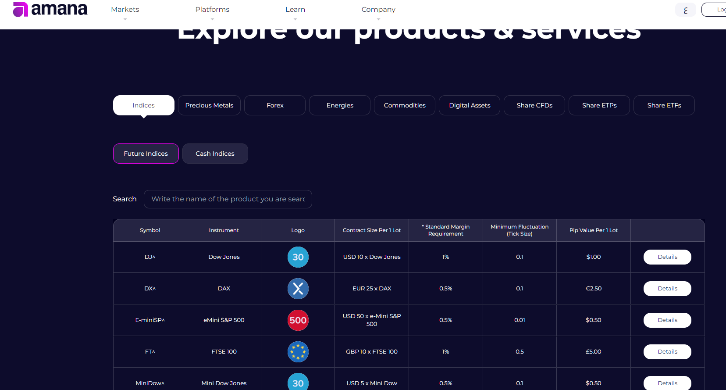Viewport: 726px width, 390px height.
Task: Click the DAX X logo
Action: point(298,289)
